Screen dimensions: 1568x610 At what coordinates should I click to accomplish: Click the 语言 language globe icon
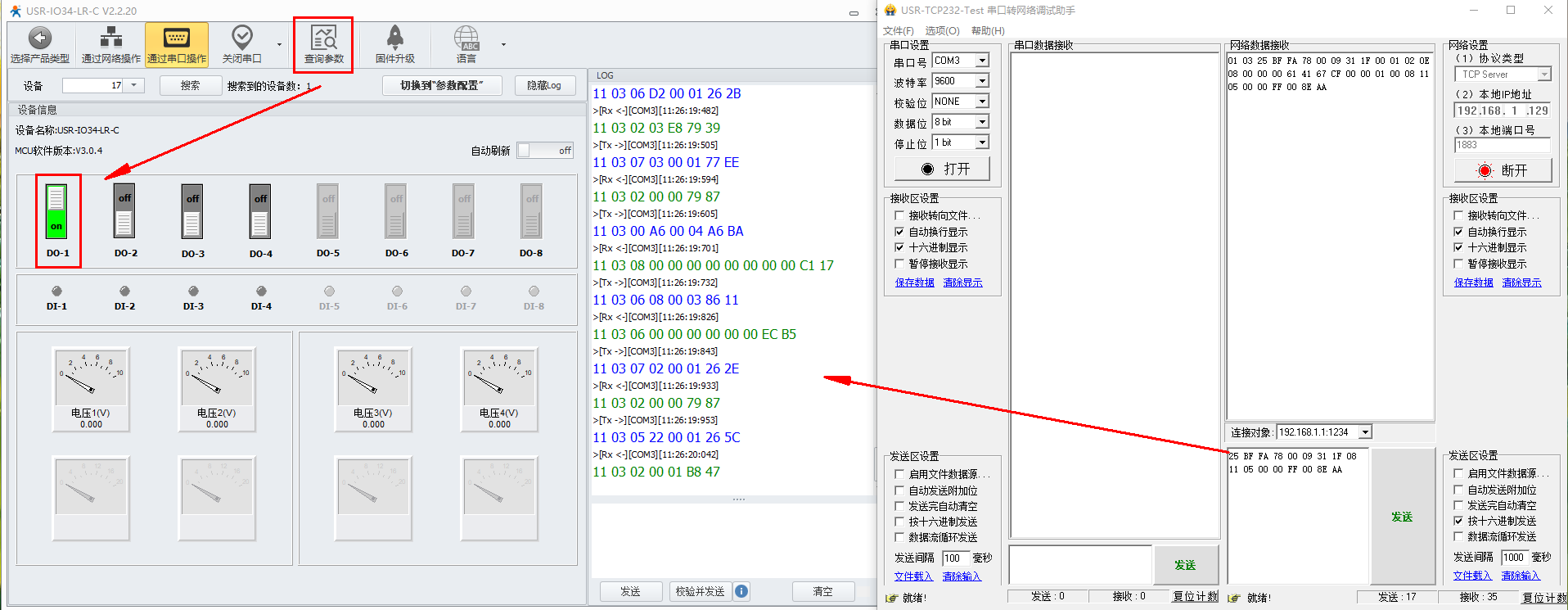point(466,38)
